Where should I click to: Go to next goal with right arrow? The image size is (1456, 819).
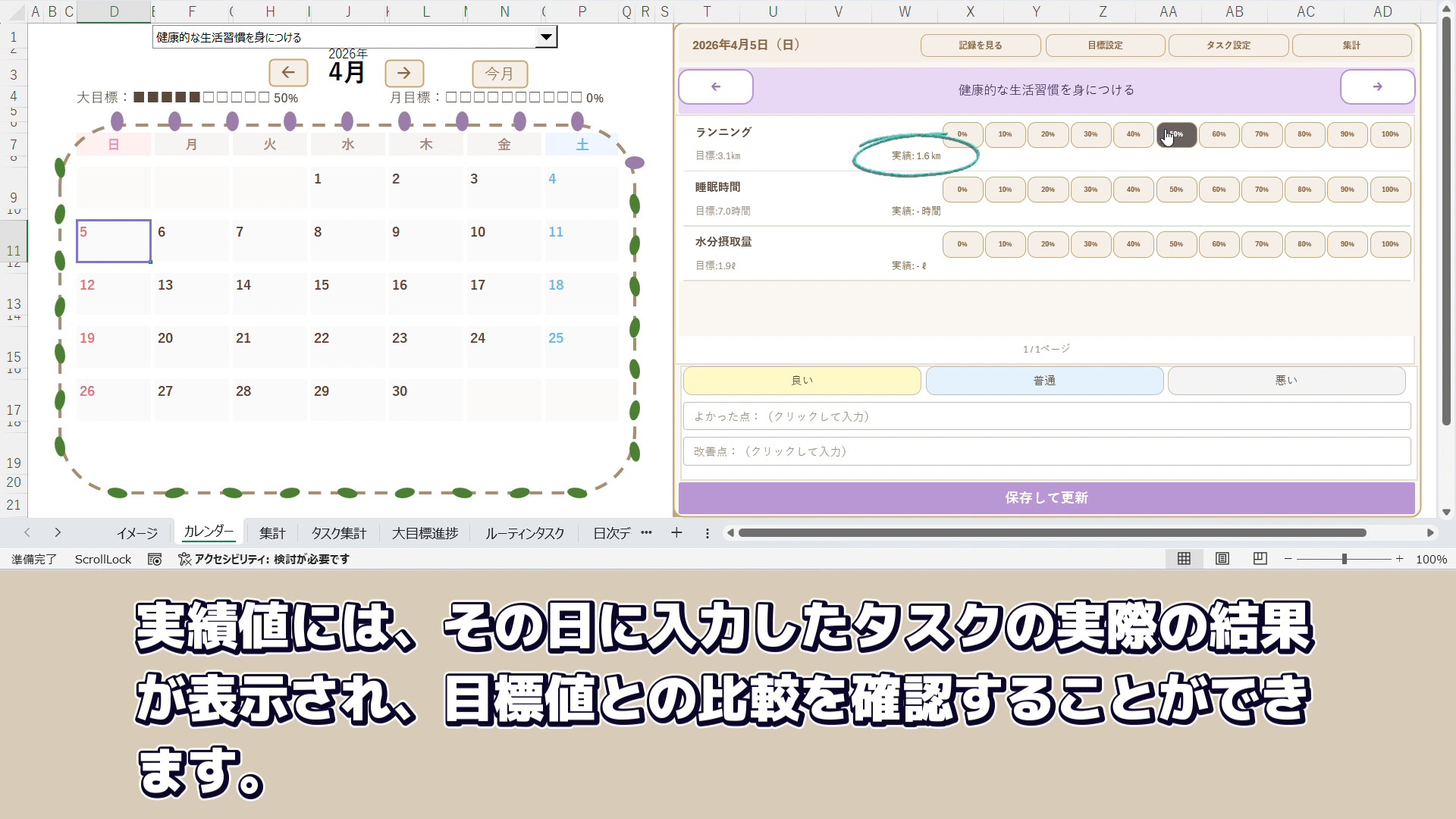pyautogui.click(x=1377, y=87)
